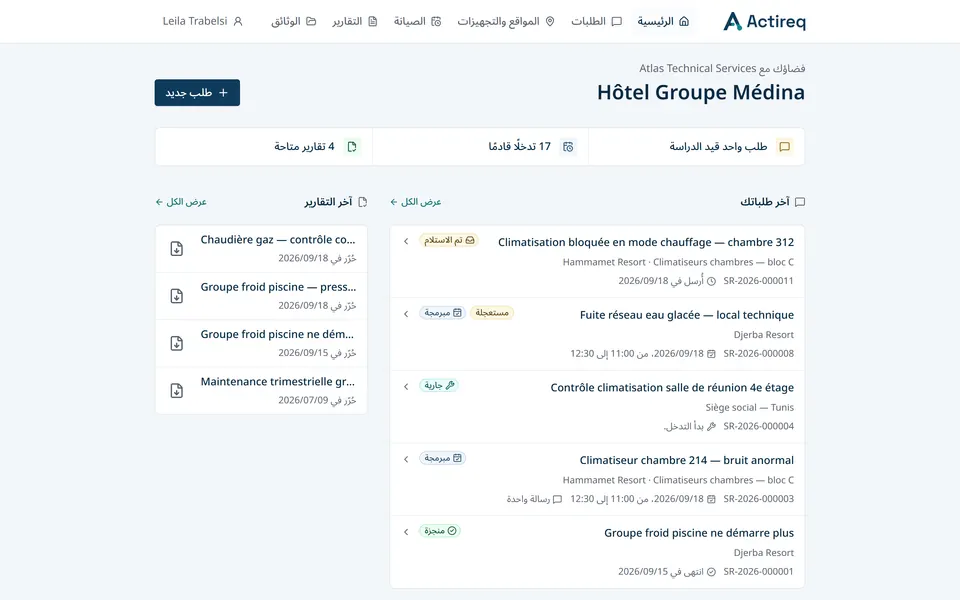This screenshot has height=600, width=960.
Task: Expand the Fuite réseau eau glacée request chevron
Action: tap(406, 314)
